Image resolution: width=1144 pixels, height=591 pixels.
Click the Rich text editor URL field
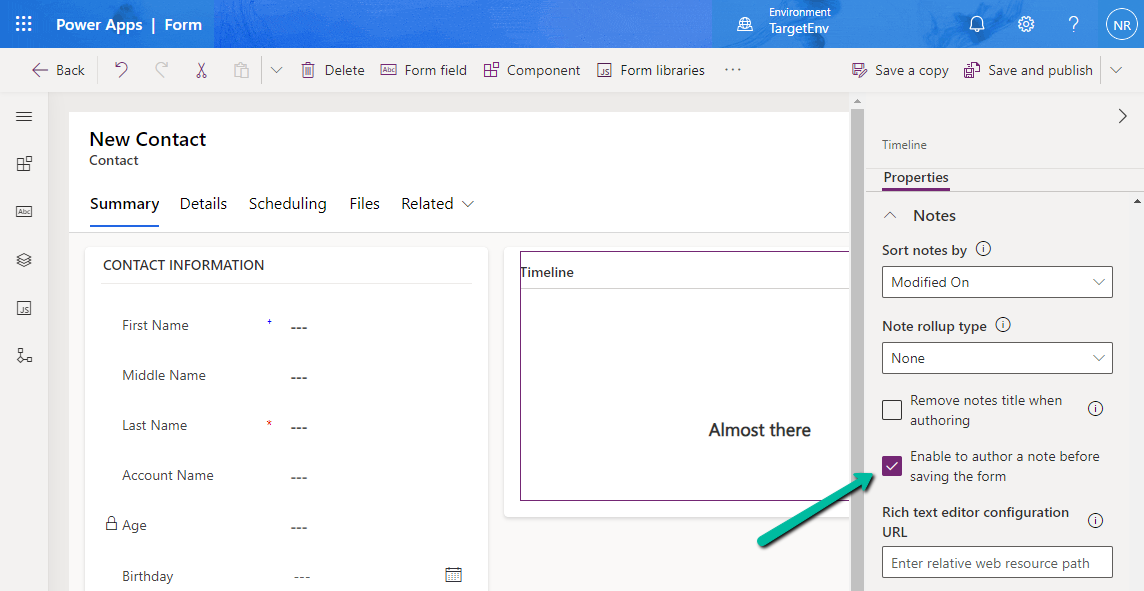tap(997, 563)
